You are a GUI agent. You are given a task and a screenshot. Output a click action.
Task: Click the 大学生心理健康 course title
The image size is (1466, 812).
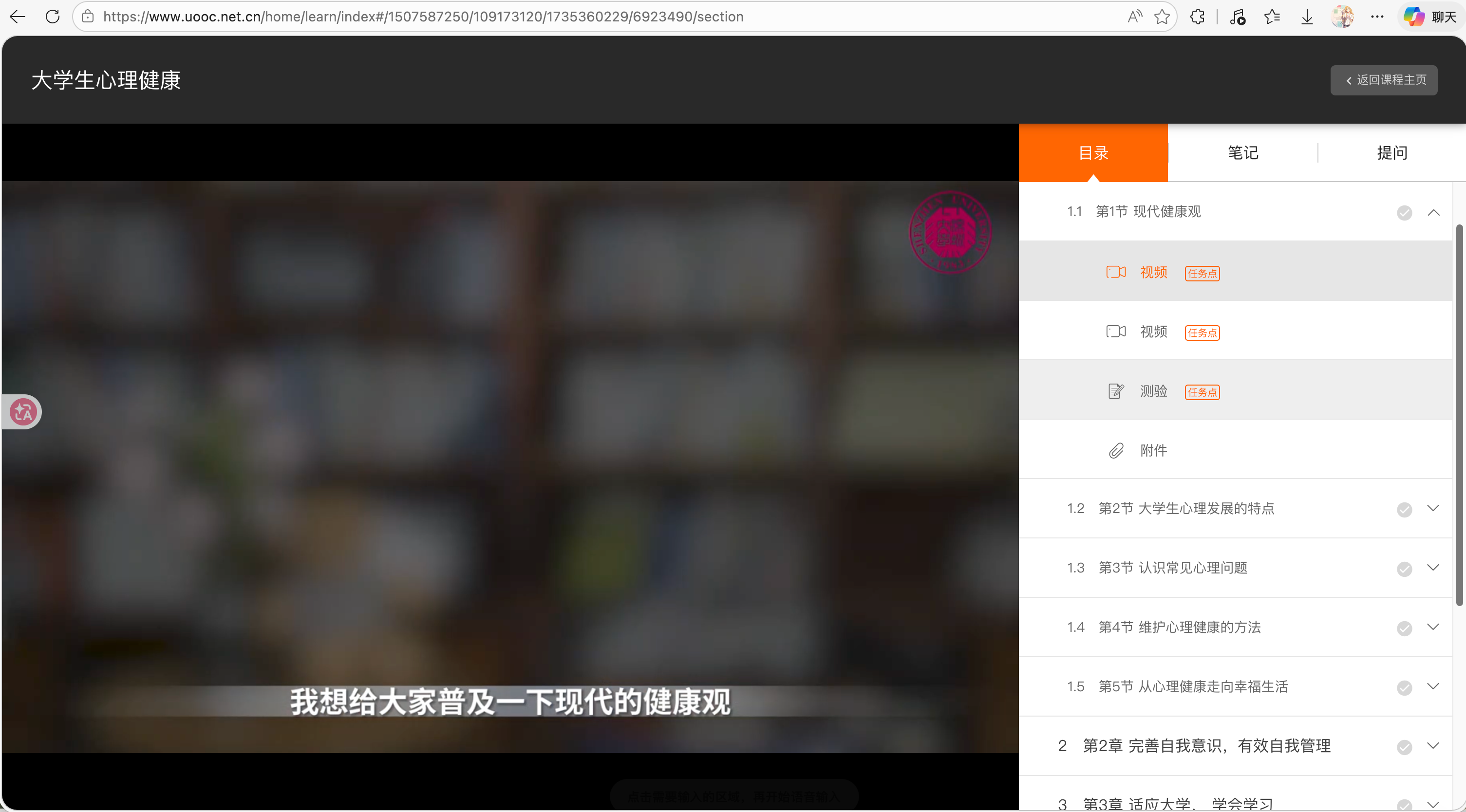(x=106, y=80)
